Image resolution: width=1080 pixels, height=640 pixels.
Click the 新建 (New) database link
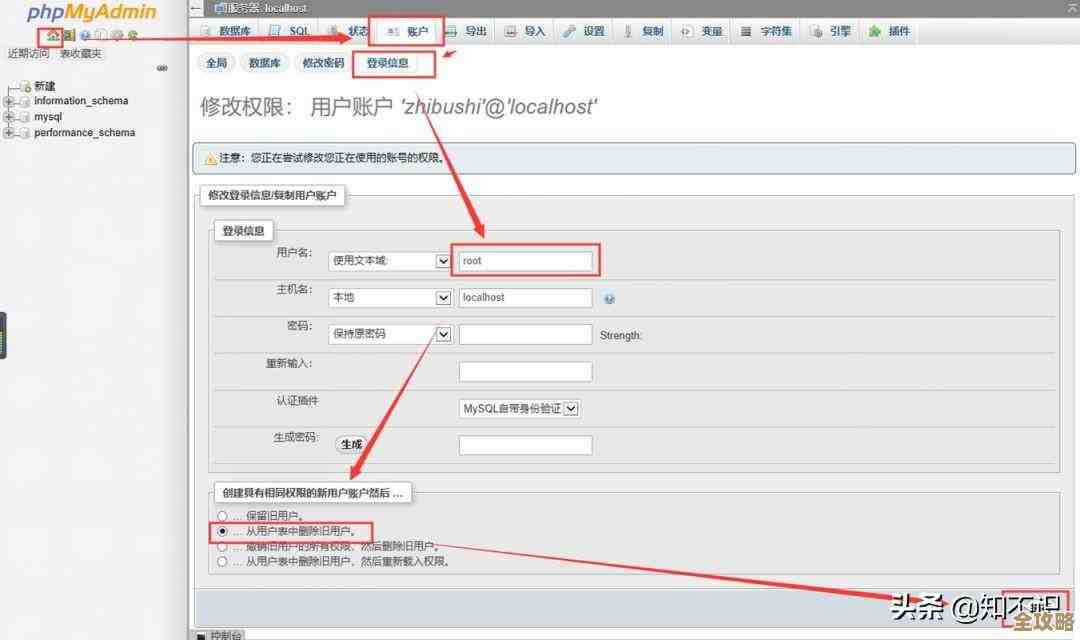tap(44, 85)
